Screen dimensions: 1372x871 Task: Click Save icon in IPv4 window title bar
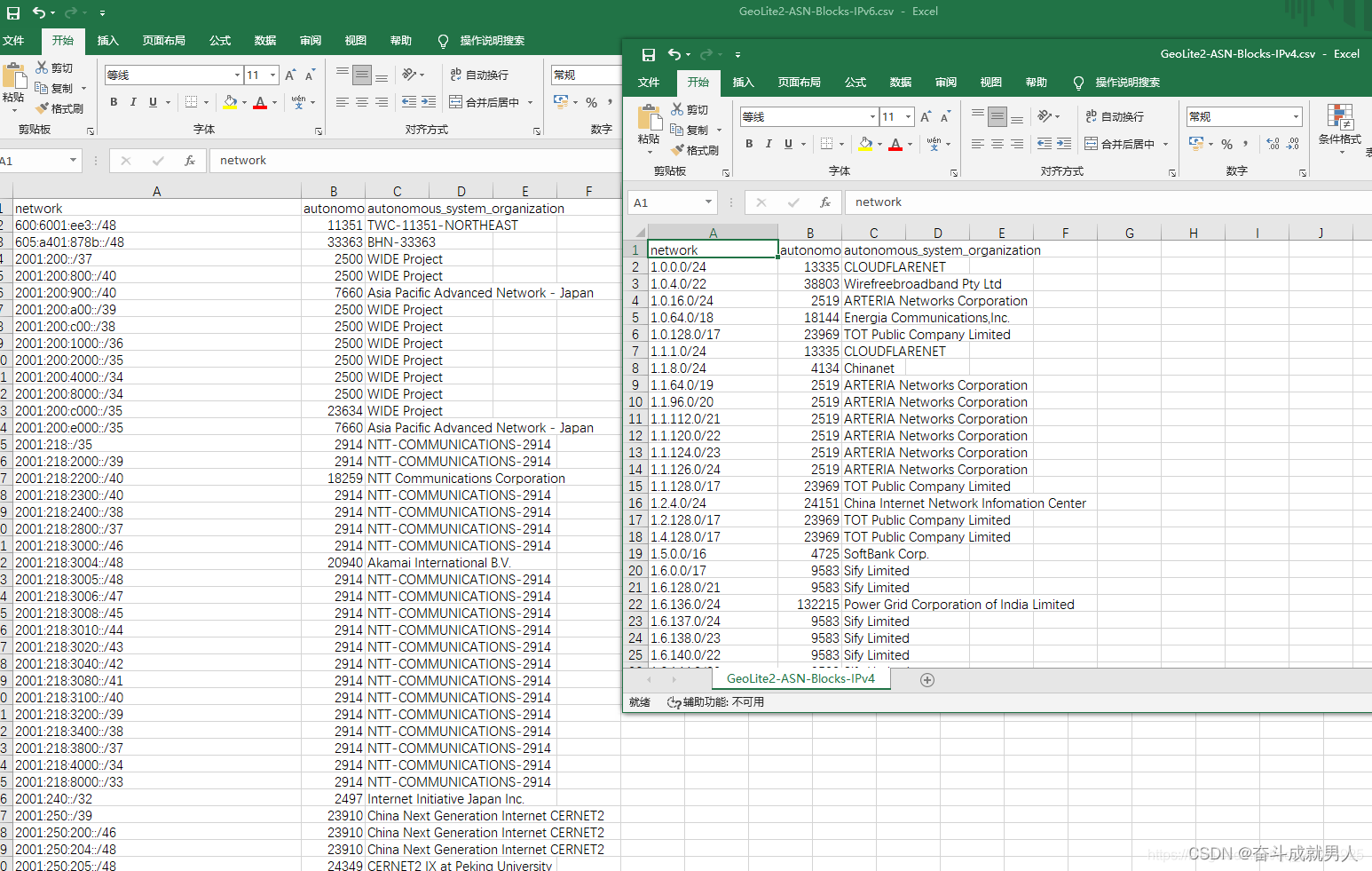pos(649,55)
